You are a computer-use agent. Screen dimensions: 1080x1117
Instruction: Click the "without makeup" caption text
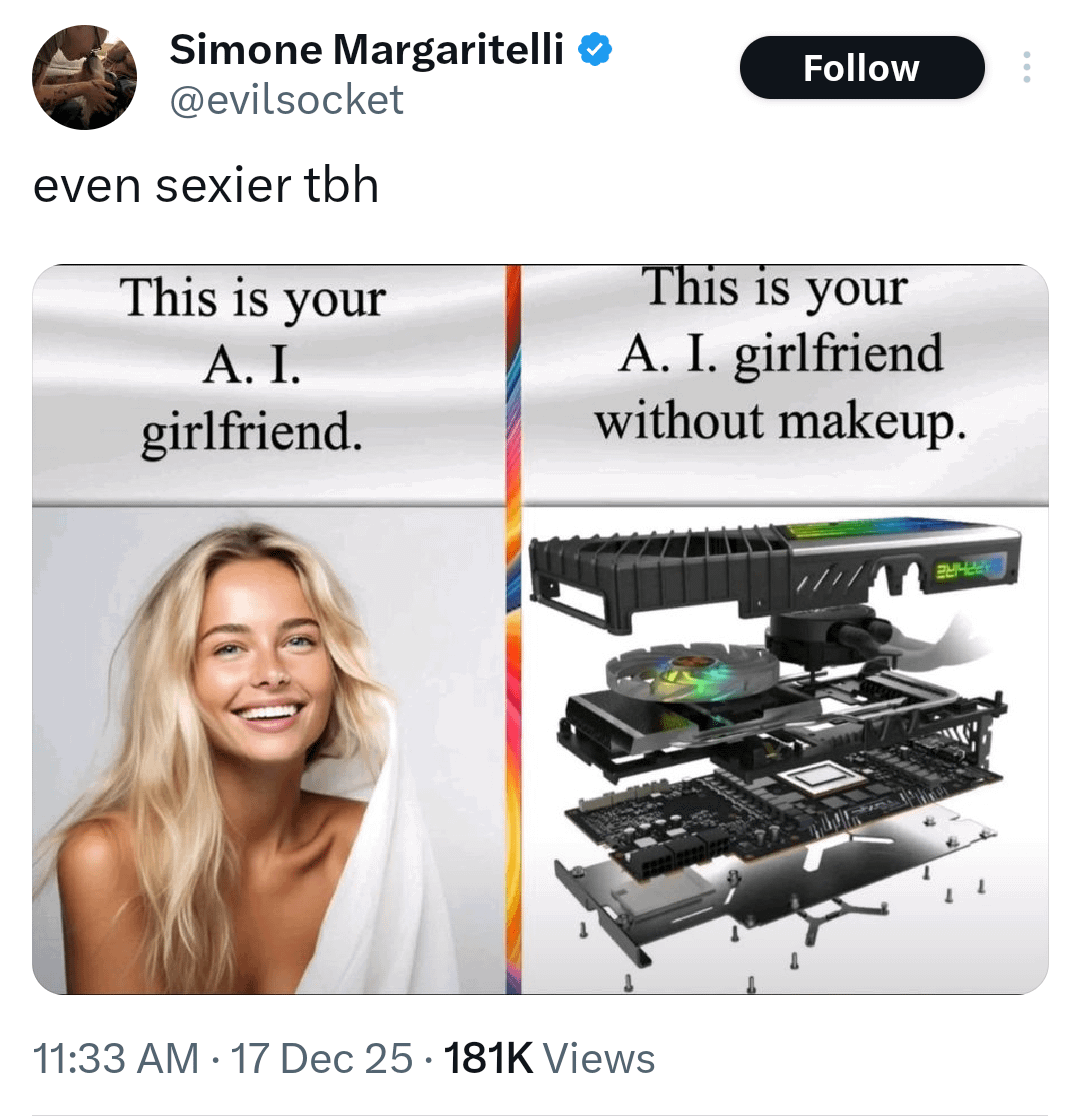781,422
